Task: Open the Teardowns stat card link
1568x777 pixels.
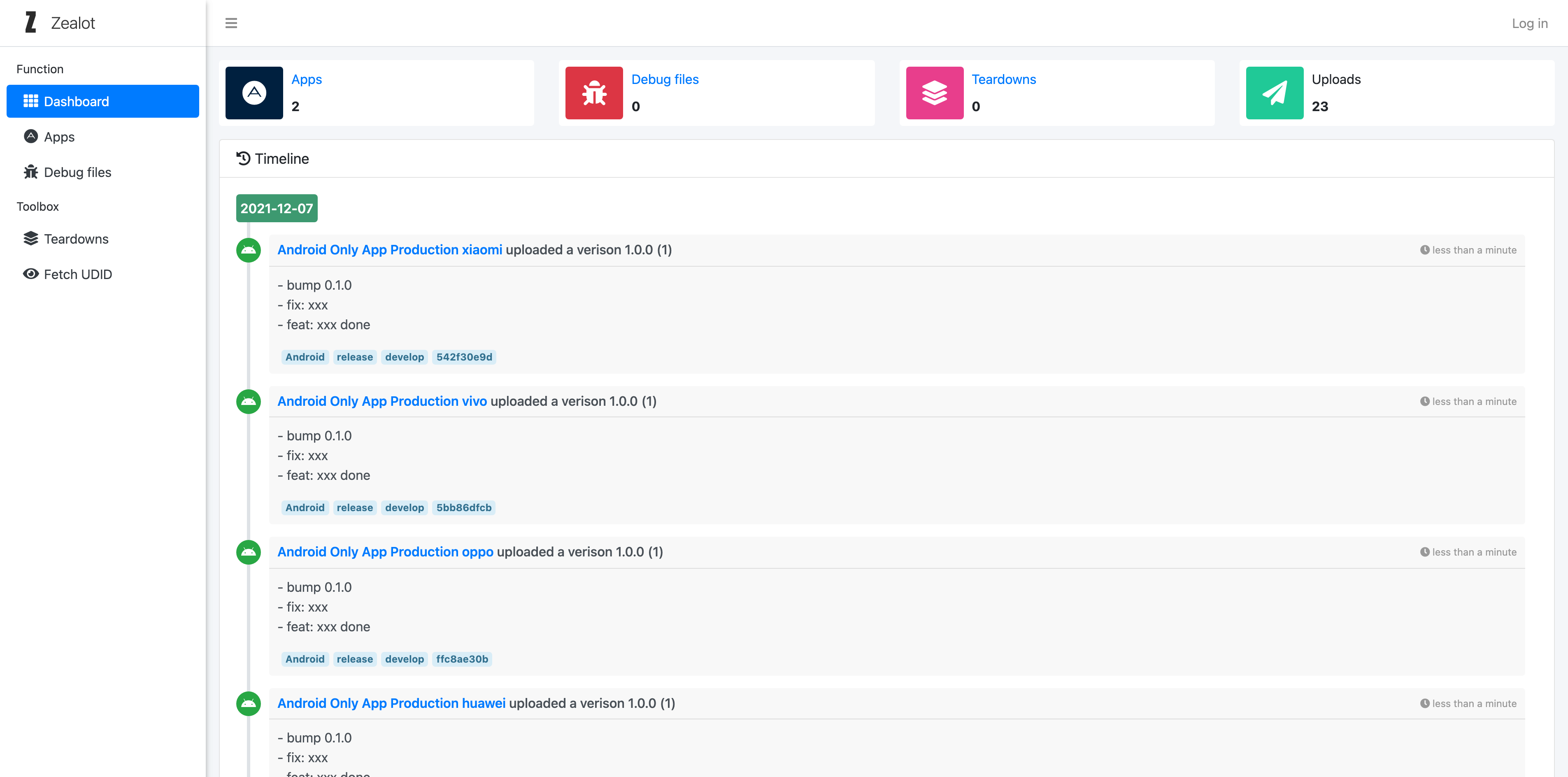Action: pos(1003,80)
